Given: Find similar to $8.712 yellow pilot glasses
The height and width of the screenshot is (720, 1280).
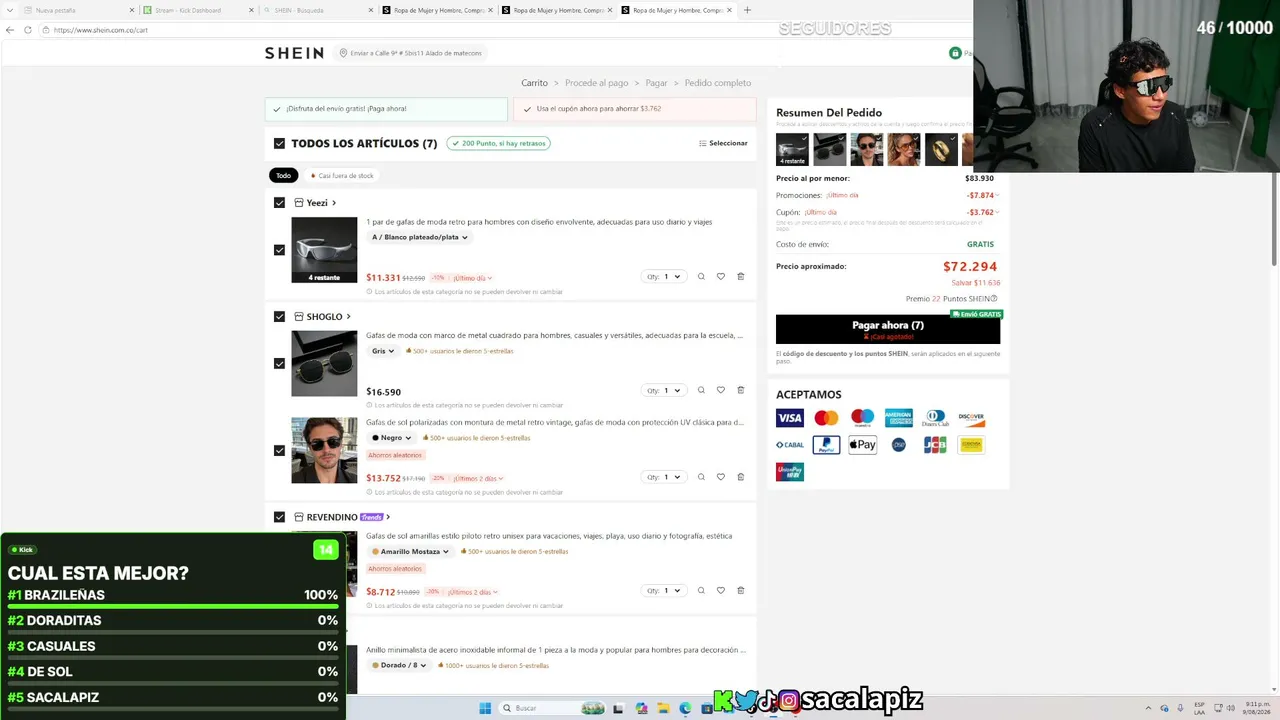Looking at the screenshot, I should 701,590.
